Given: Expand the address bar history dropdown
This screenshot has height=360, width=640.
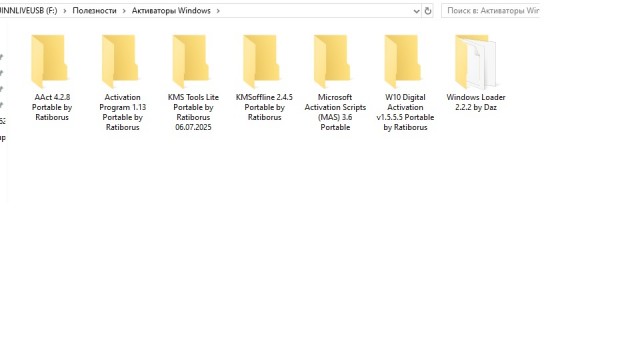Looking at the screenshot, I should pyautogui.click(x=416, y=11).
